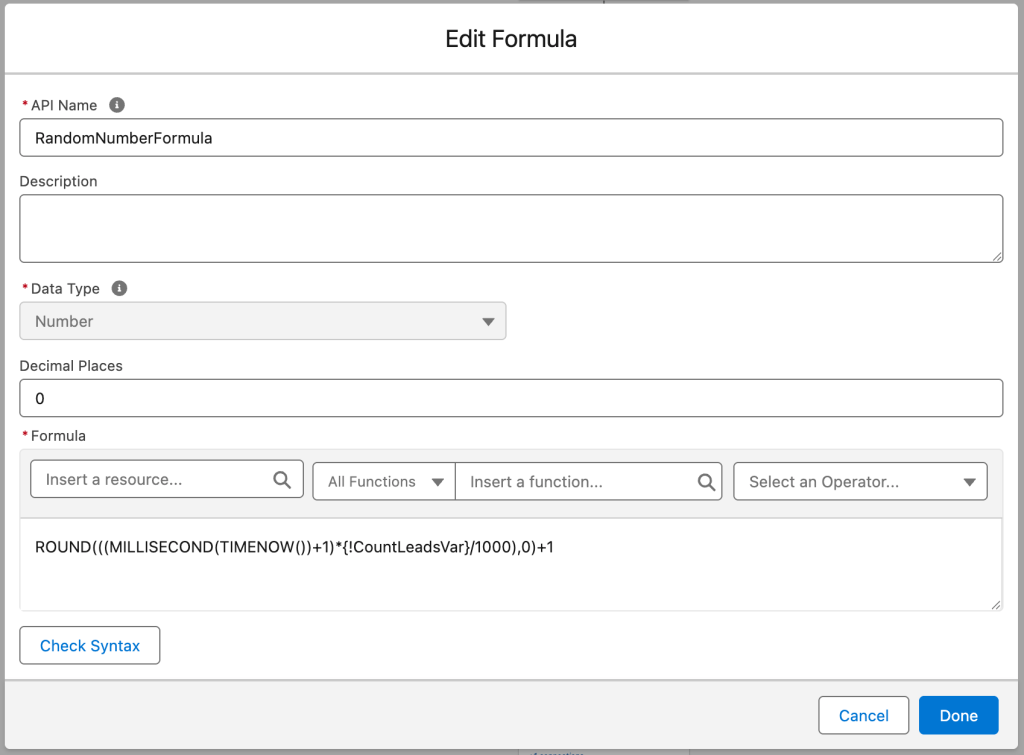The height and width of the screenshot is (755, 1024).
Task: Click the Insert a resource search box
Action: pos(150,479)
